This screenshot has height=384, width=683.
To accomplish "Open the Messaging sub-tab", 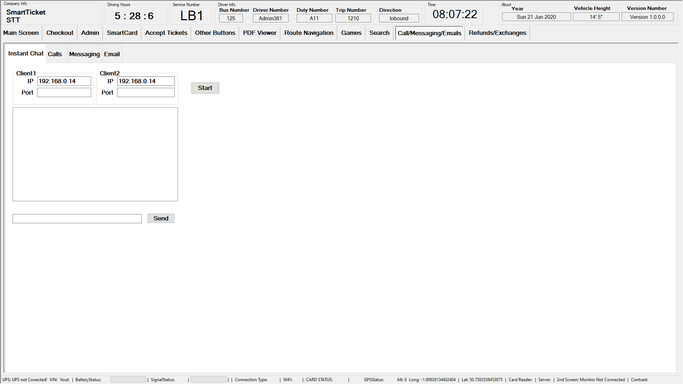I will [x=84, y=54].
